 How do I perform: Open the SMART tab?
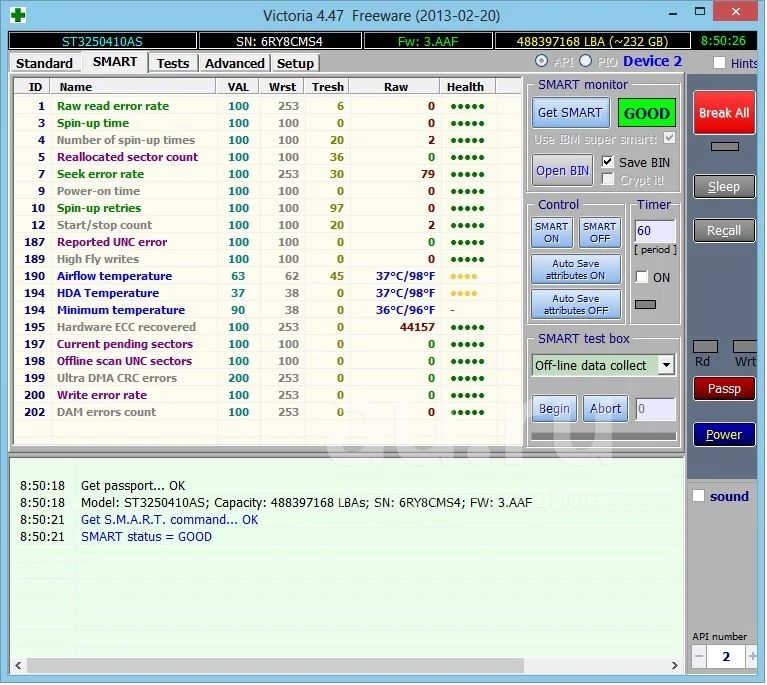pyautogui.click(x=115, y=62)
